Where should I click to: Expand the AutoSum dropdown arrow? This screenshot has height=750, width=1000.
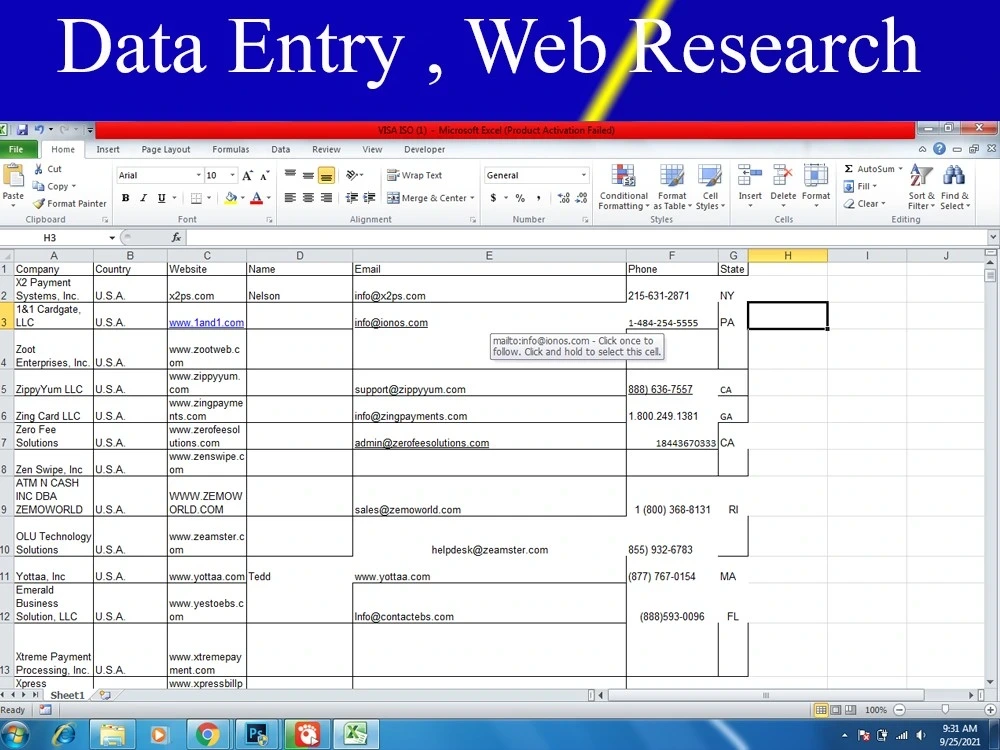click(901, 169)
